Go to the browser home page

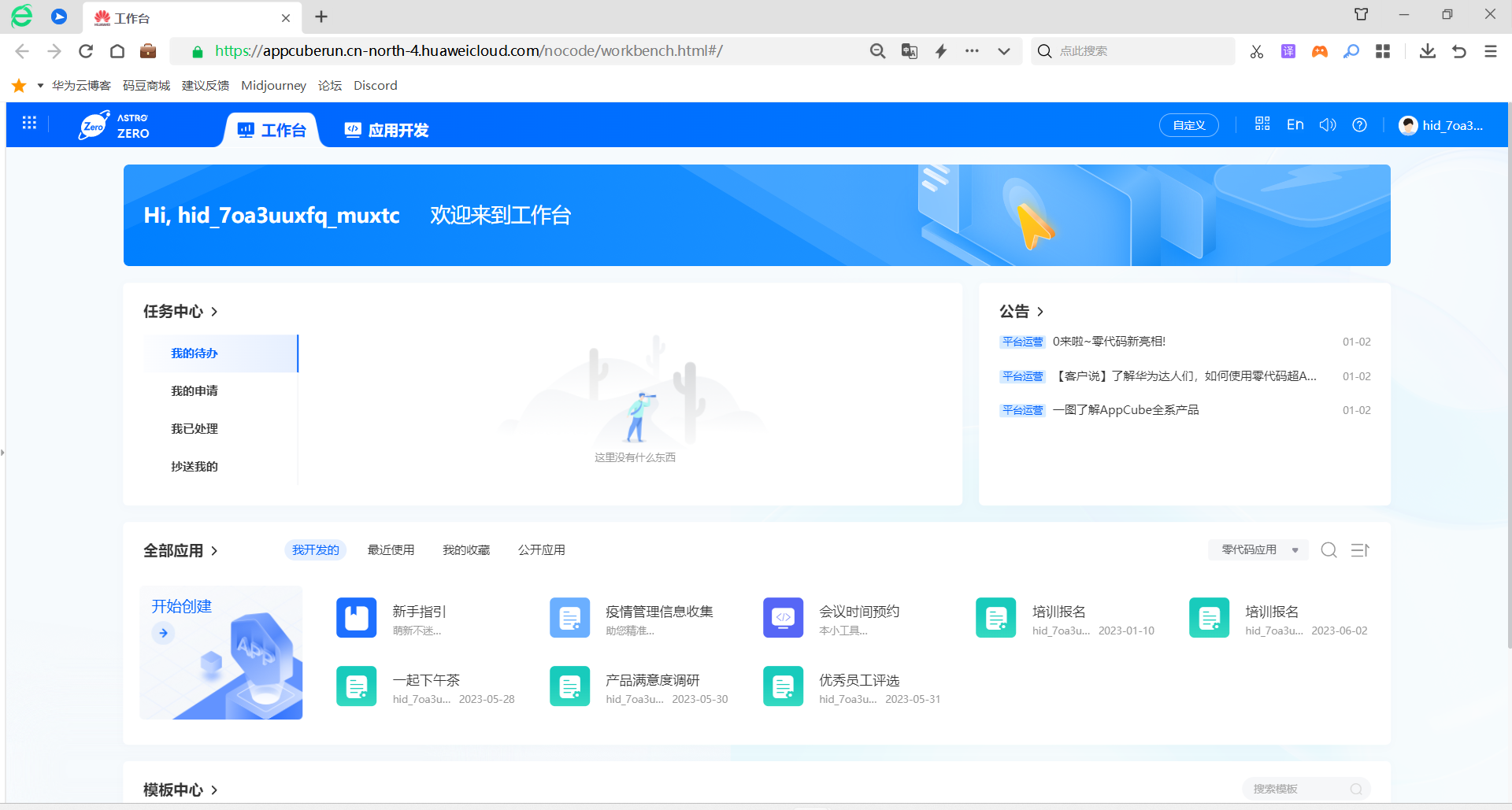pos(117,51)
